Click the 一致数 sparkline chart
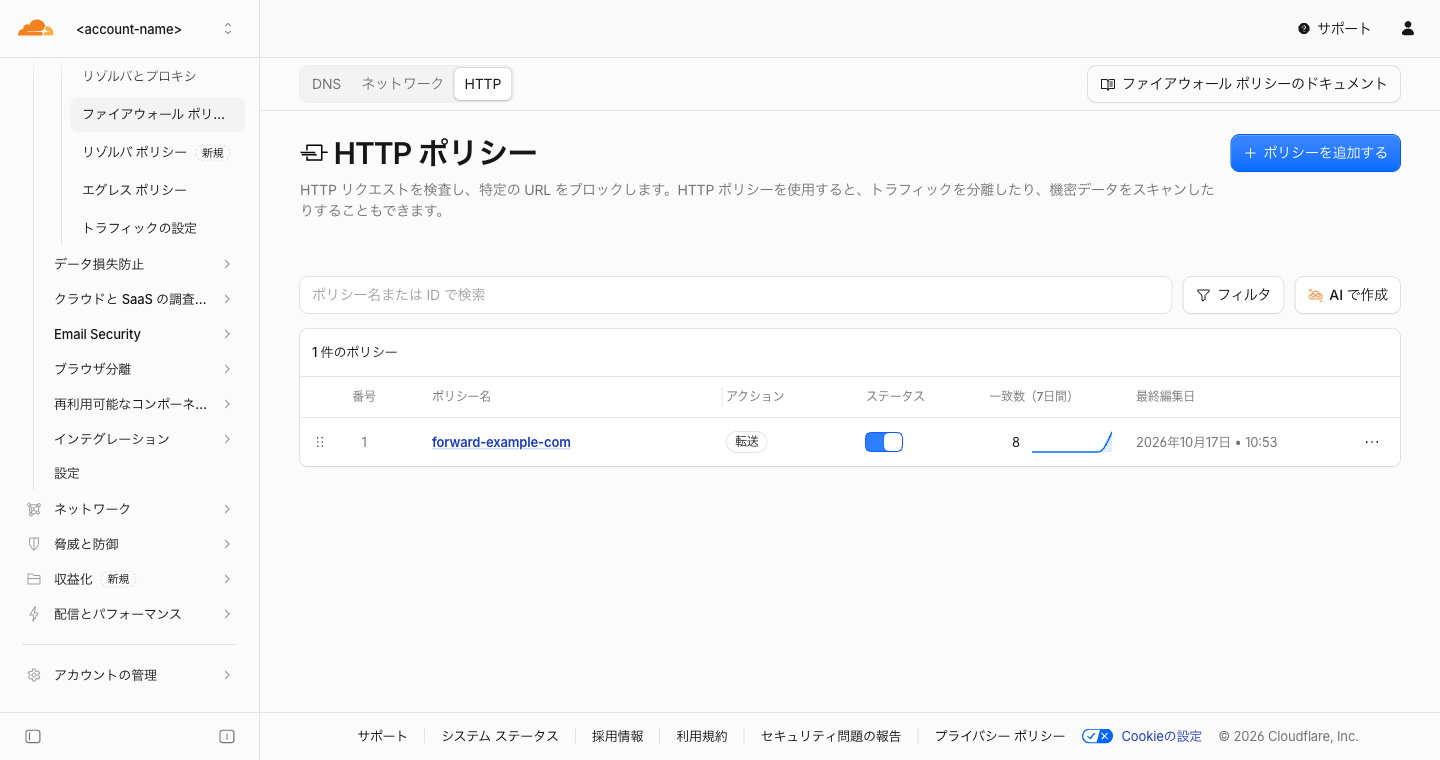This screenshot has height=760, width=1440. (1072, 442)
